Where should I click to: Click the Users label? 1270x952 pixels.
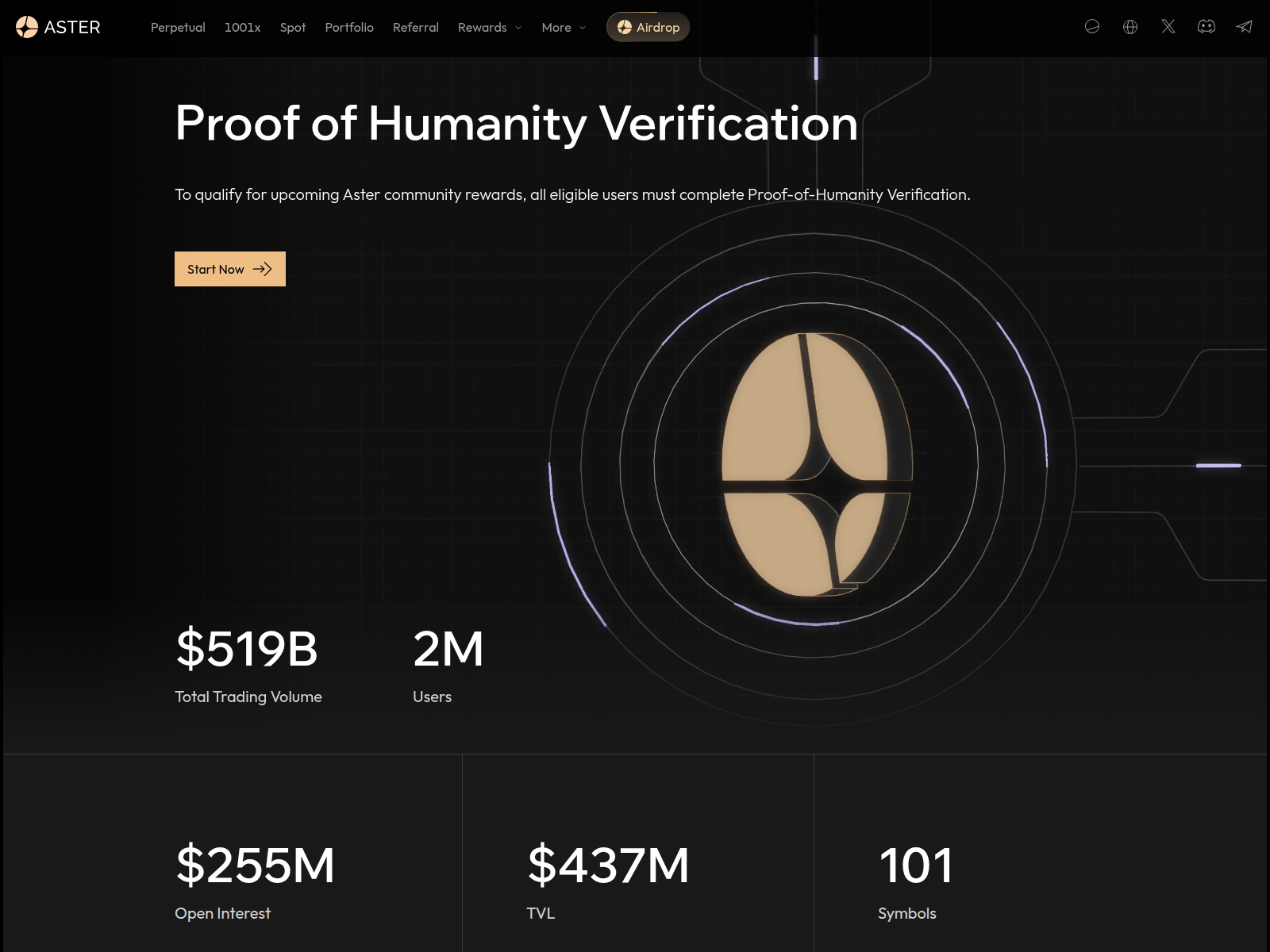pos(432,697)
